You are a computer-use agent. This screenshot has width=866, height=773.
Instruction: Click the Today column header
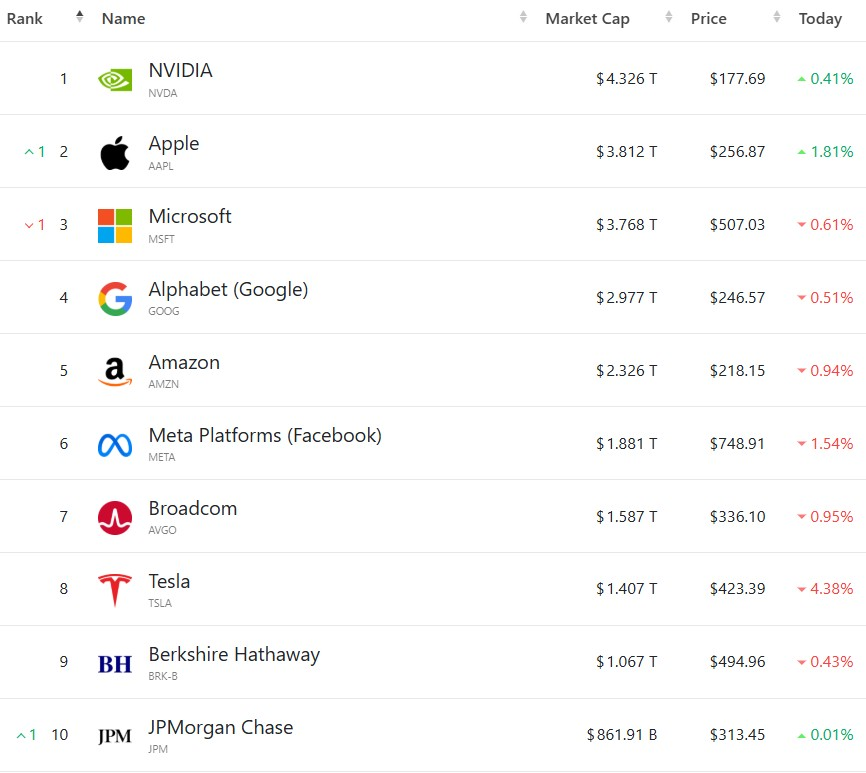click(820, 19)
